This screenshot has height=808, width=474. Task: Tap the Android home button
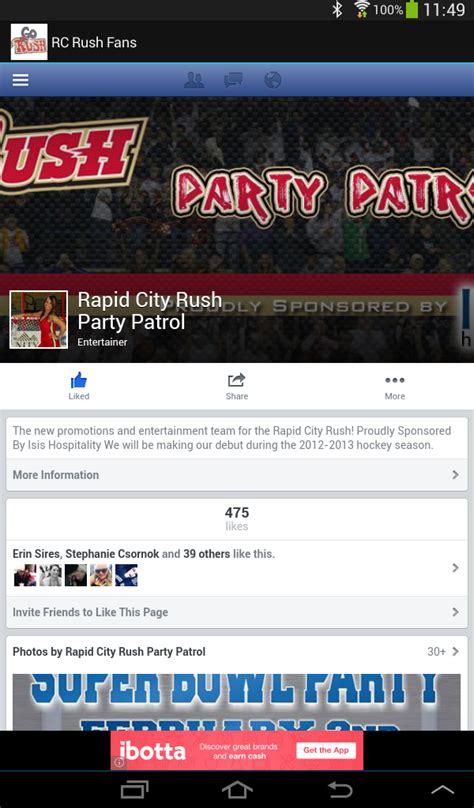pyautogui.click(x=237, y=789)
